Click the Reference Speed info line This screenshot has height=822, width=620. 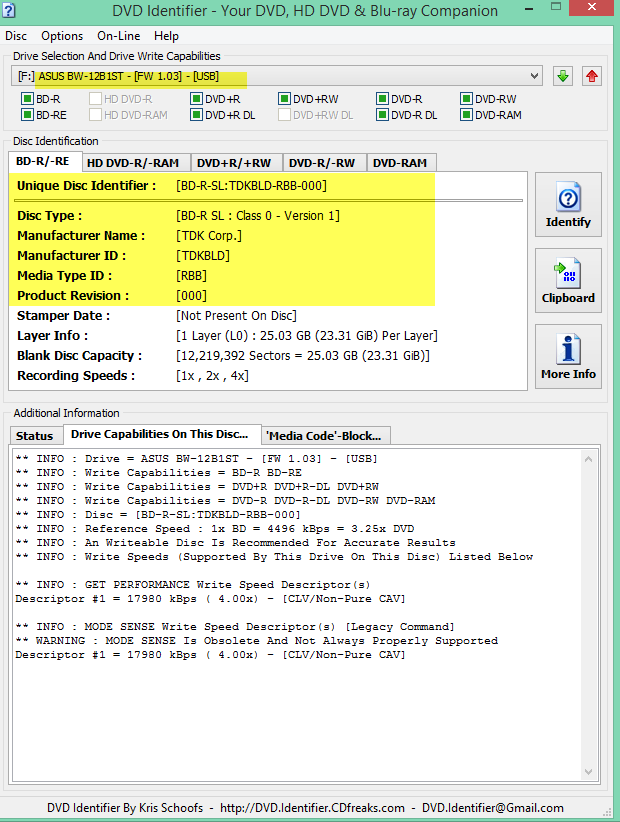[x=215, y=528]
